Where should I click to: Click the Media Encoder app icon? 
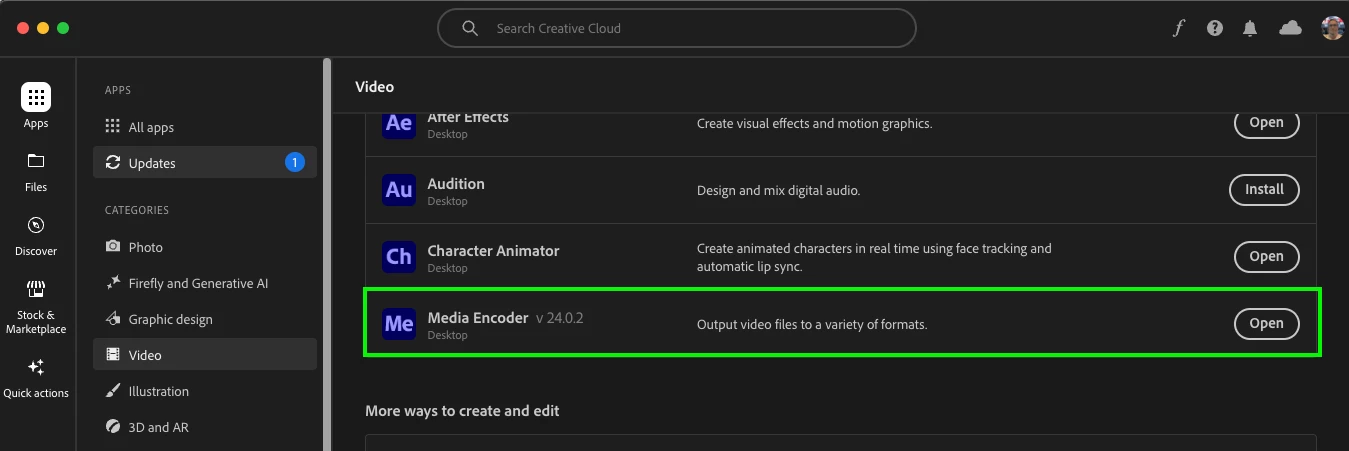(399, 324)
